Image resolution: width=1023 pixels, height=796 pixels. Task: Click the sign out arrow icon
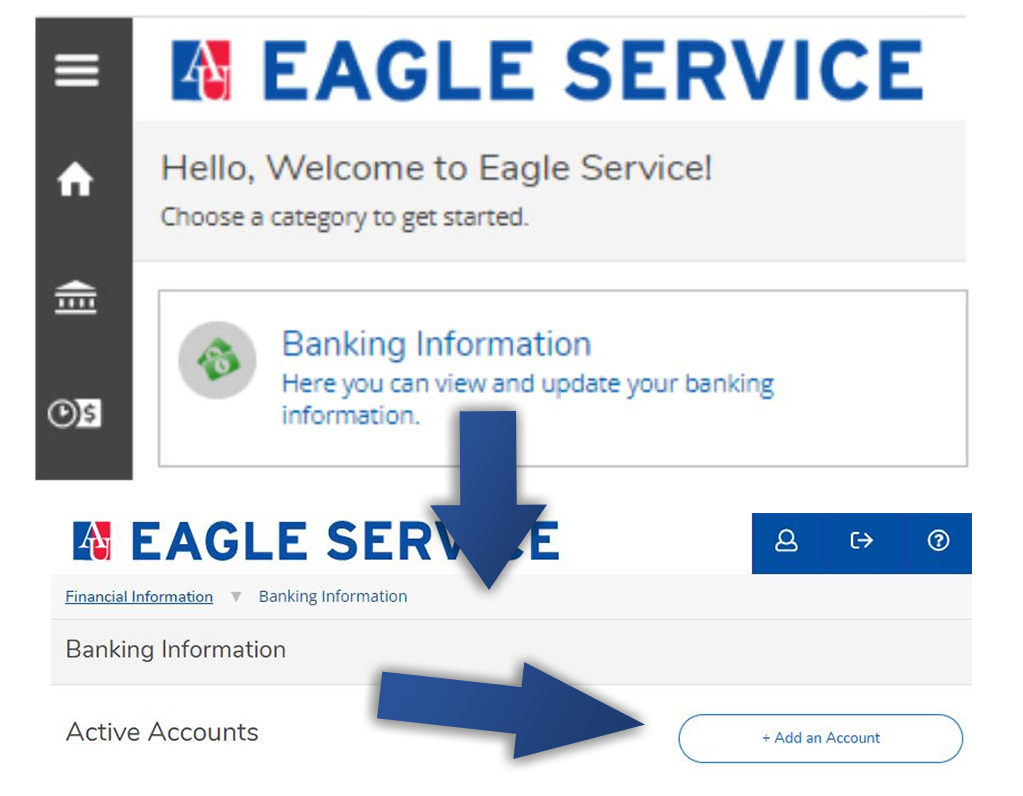coord(861,541)
